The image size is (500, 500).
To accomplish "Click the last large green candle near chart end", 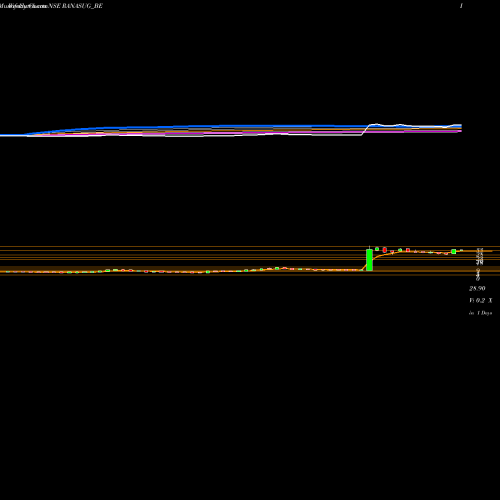I will point(454,251).
